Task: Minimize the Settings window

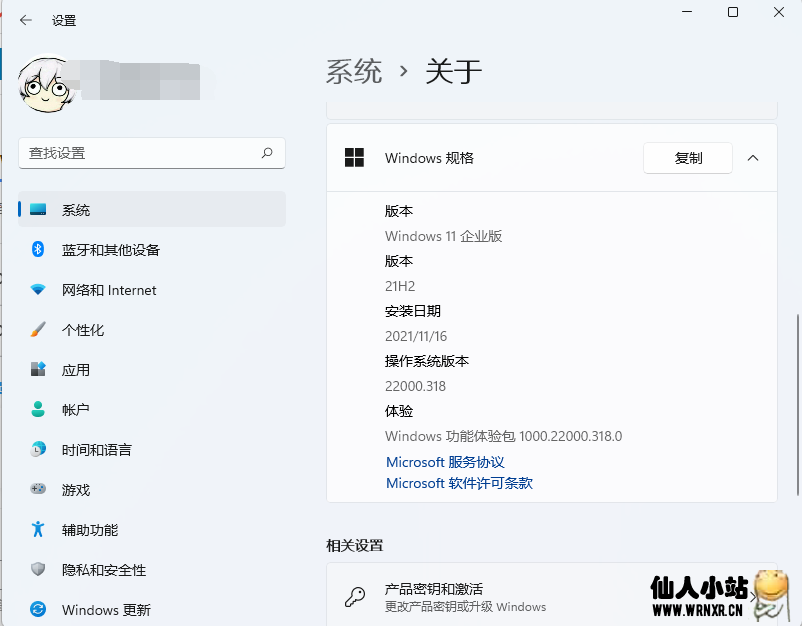Action: 687,12
